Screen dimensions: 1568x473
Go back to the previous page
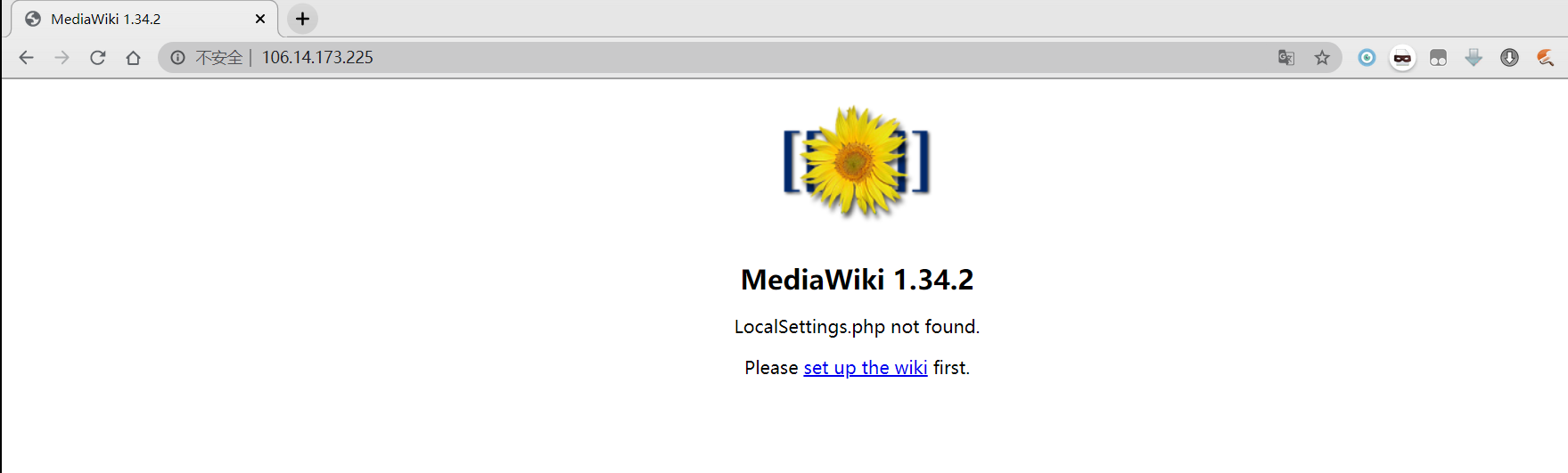26,58
